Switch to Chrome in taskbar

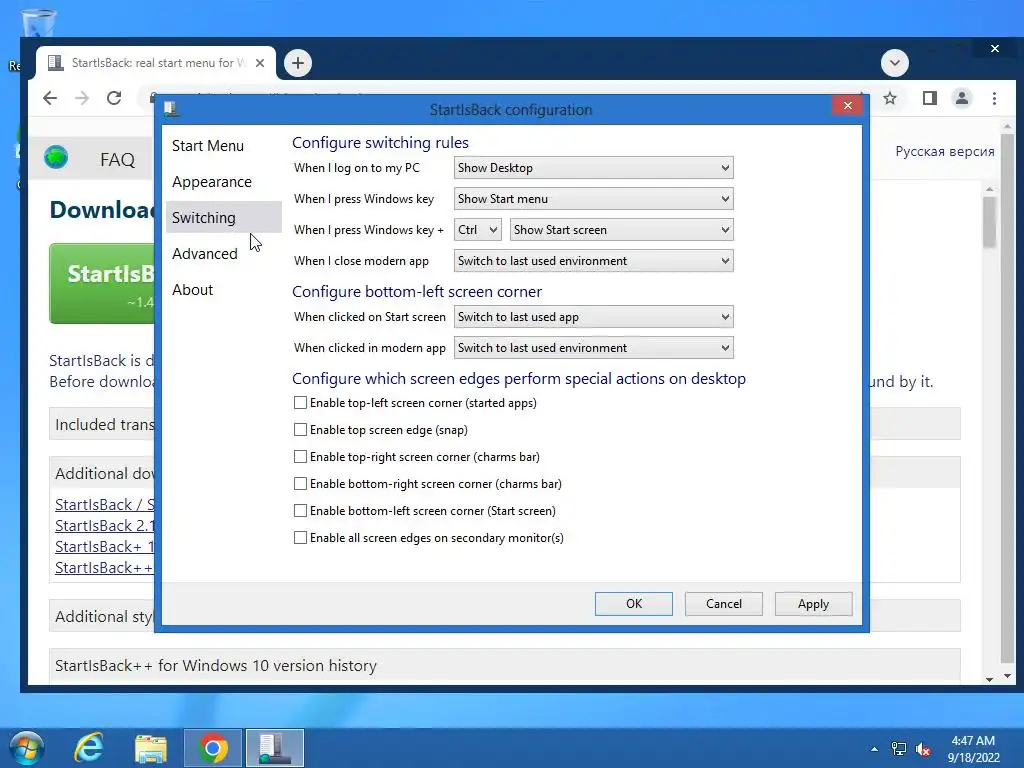213,748
